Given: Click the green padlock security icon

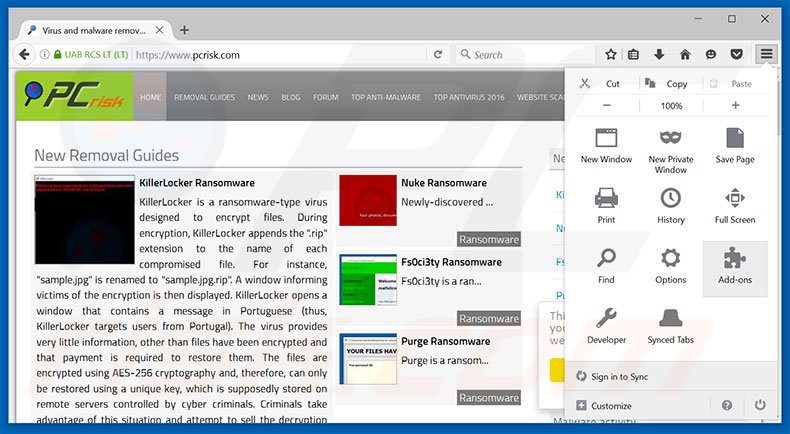Looking at the screenshot, I should (x=57, y=54).
